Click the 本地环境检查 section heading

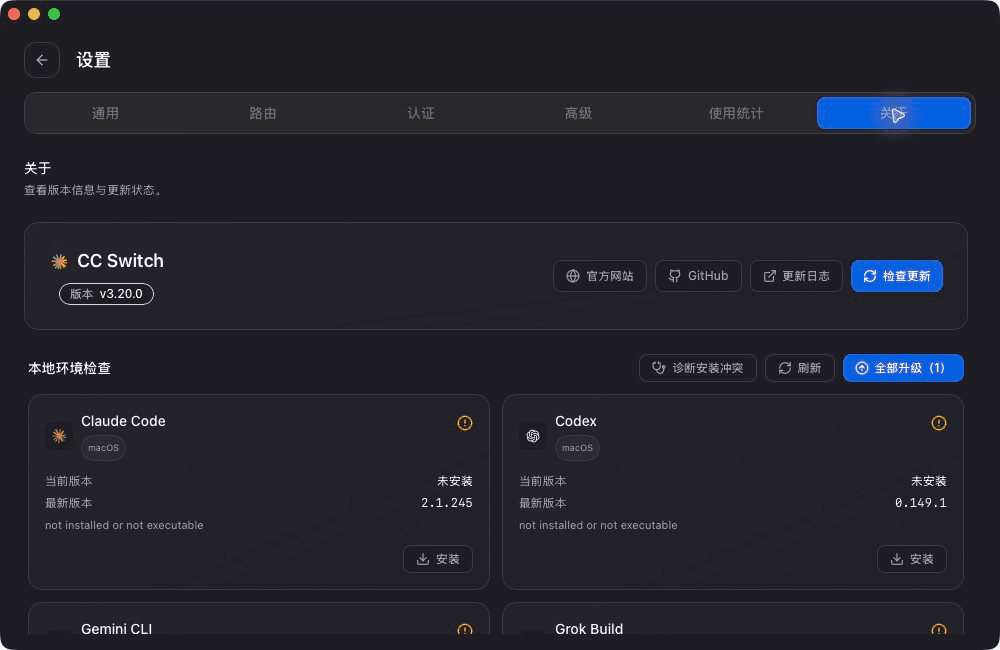tap(70, 369)
